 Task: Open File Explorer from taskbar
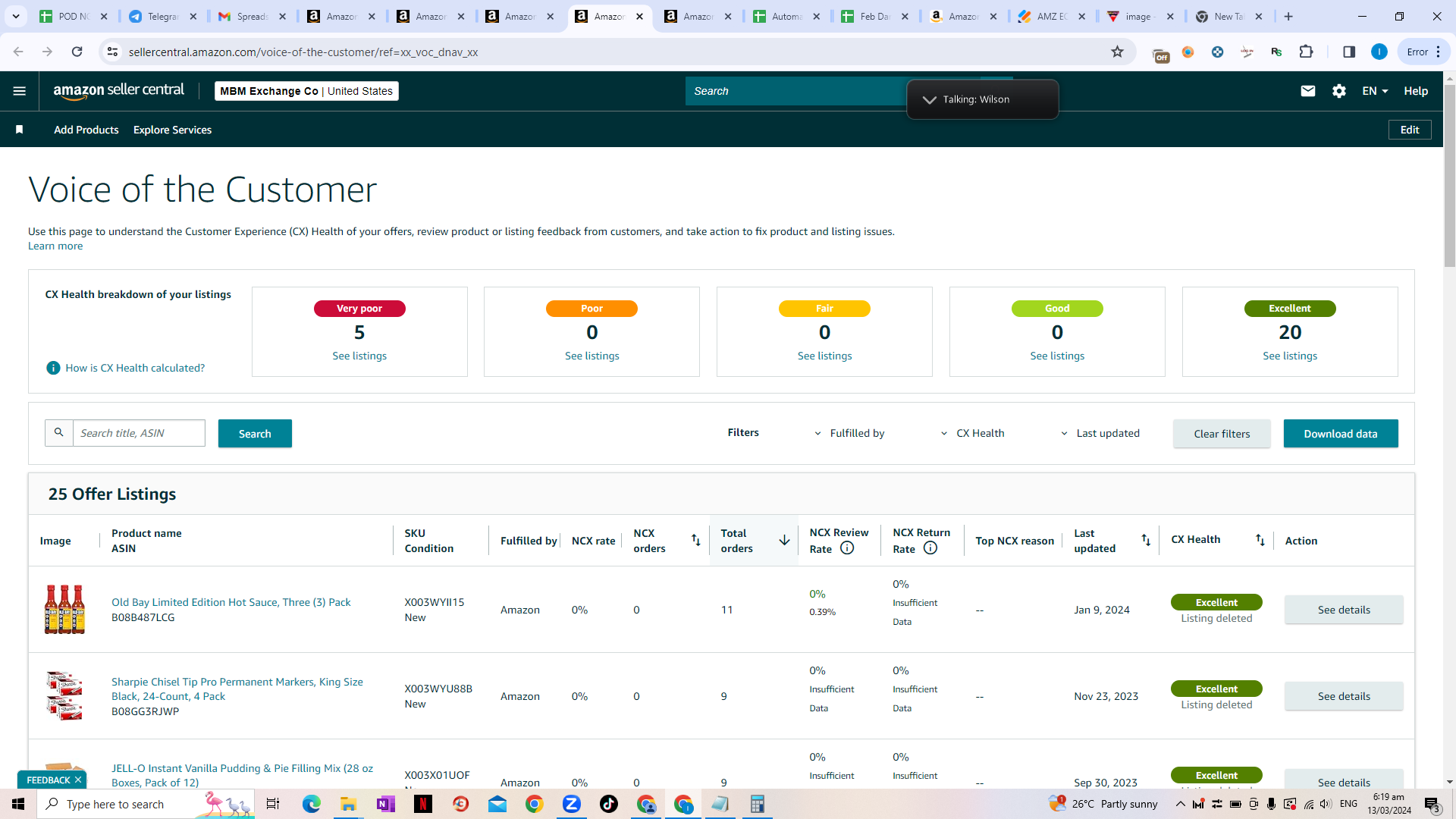coord(348,804)
